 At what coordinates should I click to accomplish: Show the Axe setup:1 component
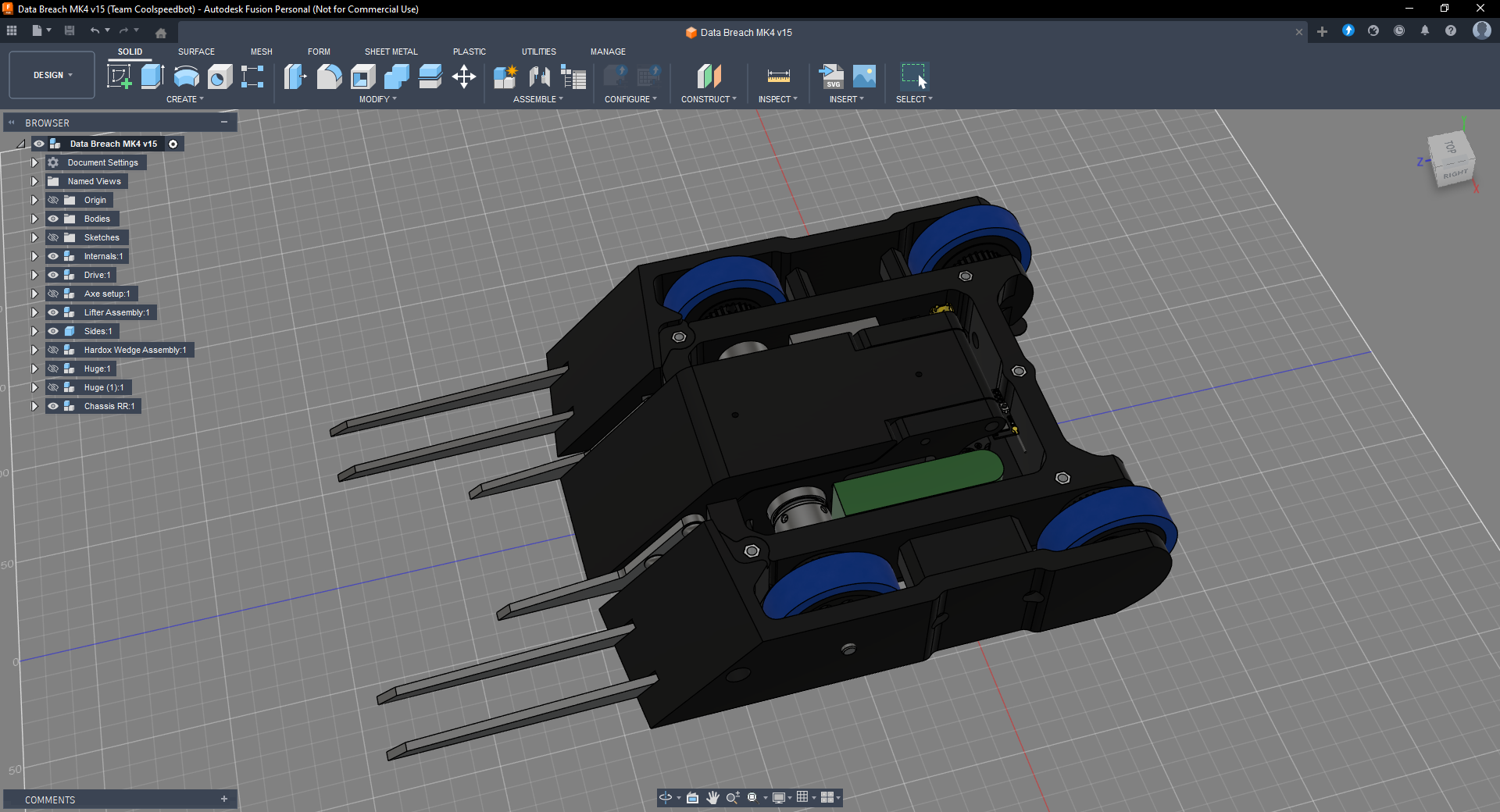53,294
